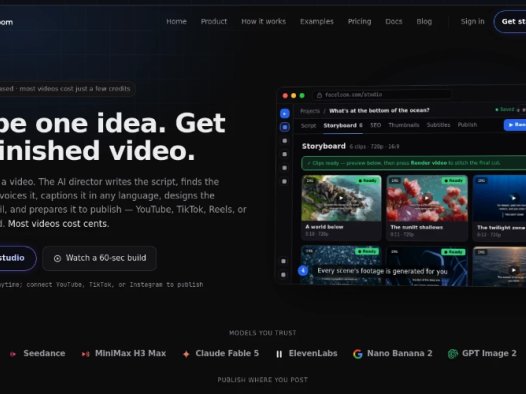Click the Projects breadcrumb
Screen dimensions: 526x394
coord(310,111)
